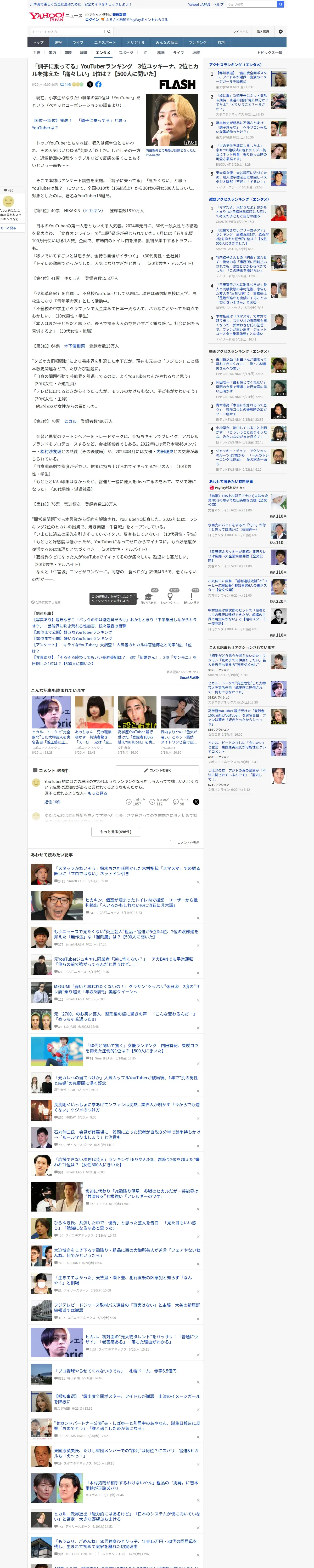Open ヒカル thumbnail in 'こんな記事も読まれています'
Image resolution: width=314 pixels, height=1568 pixels.
point(51,712)
